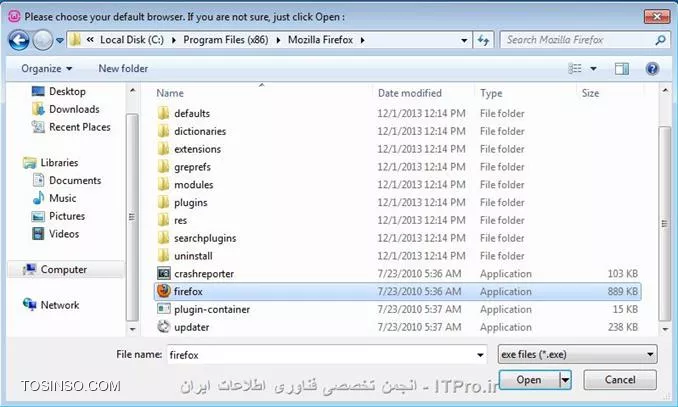Click the Forward navigation arrow button
678x407 pixels.
42,40
